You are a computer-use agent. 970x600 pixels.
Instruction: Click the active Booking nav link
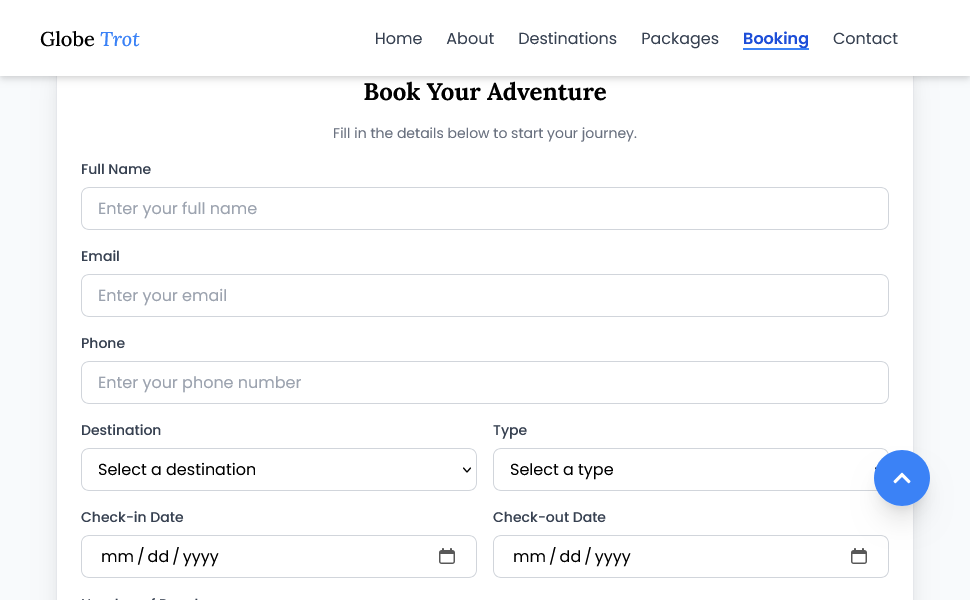point(775,39)
